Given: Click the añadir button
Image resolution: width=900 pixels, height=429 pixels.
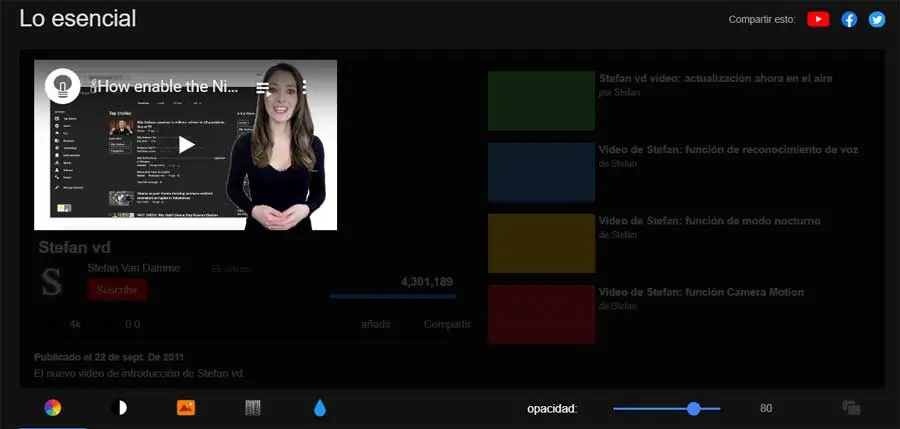Looking at the screenshot, I should [x=376, y=324].
